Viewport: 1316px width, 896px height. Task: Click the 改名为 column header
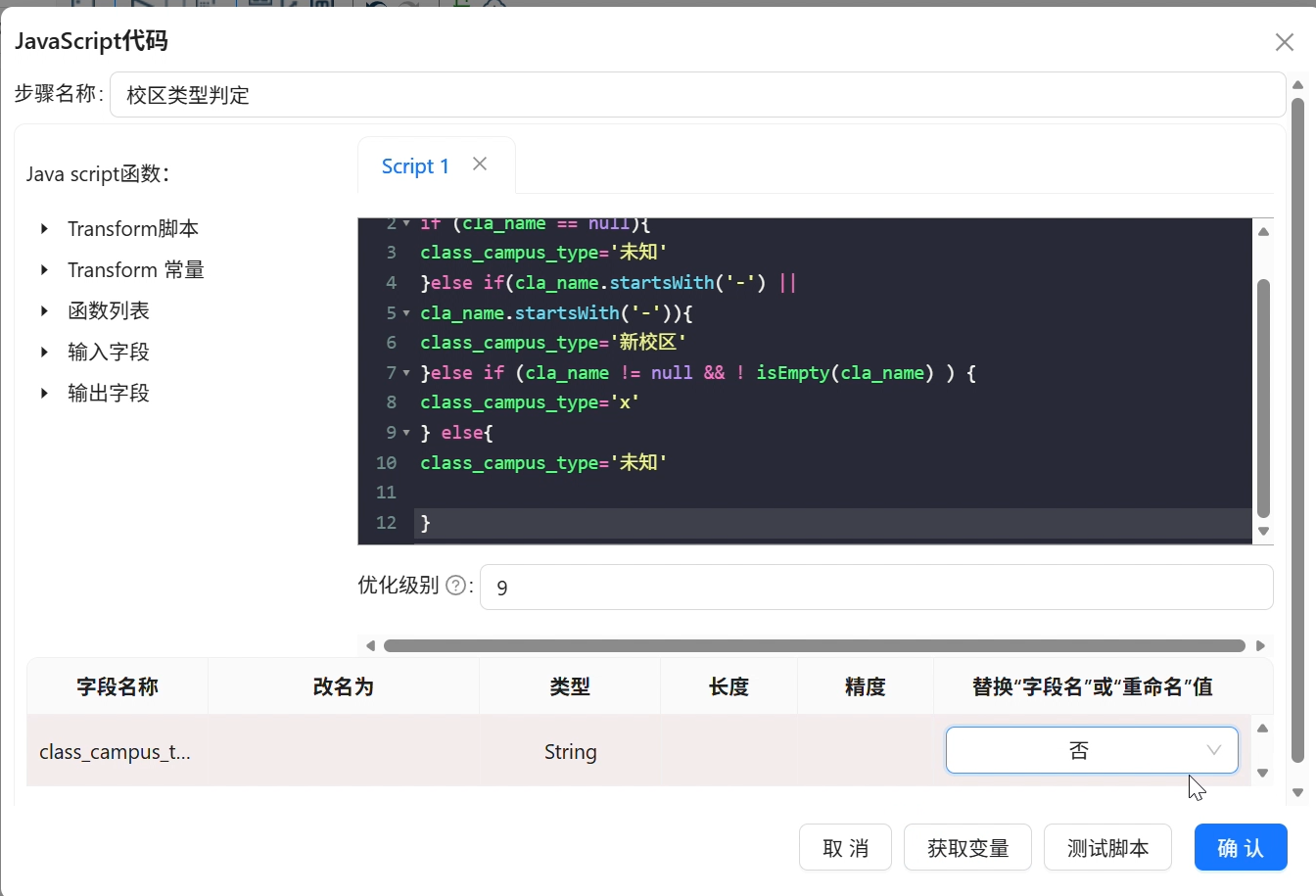[344, 686]
